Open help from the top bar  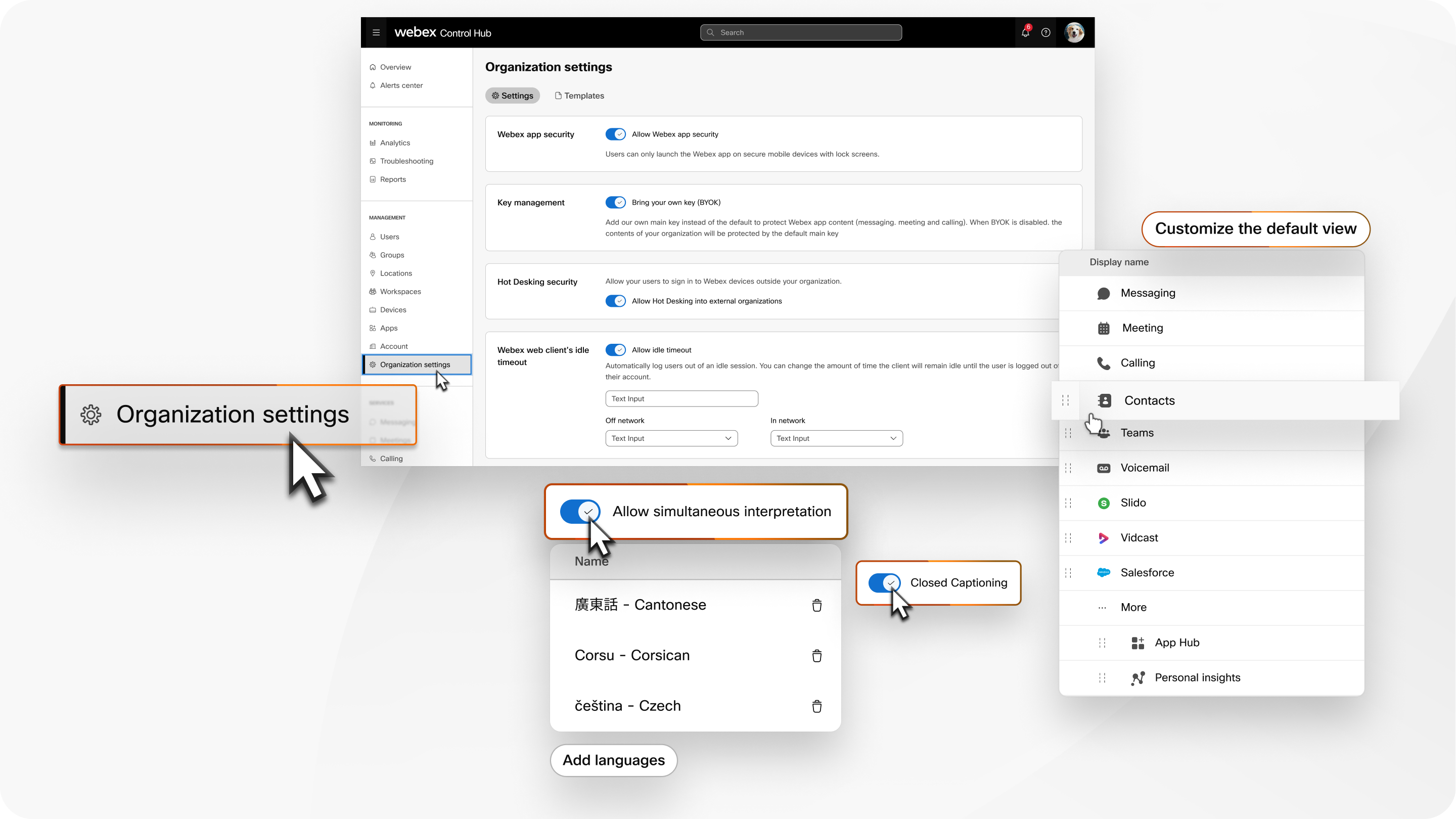[x=1045, y=32]
